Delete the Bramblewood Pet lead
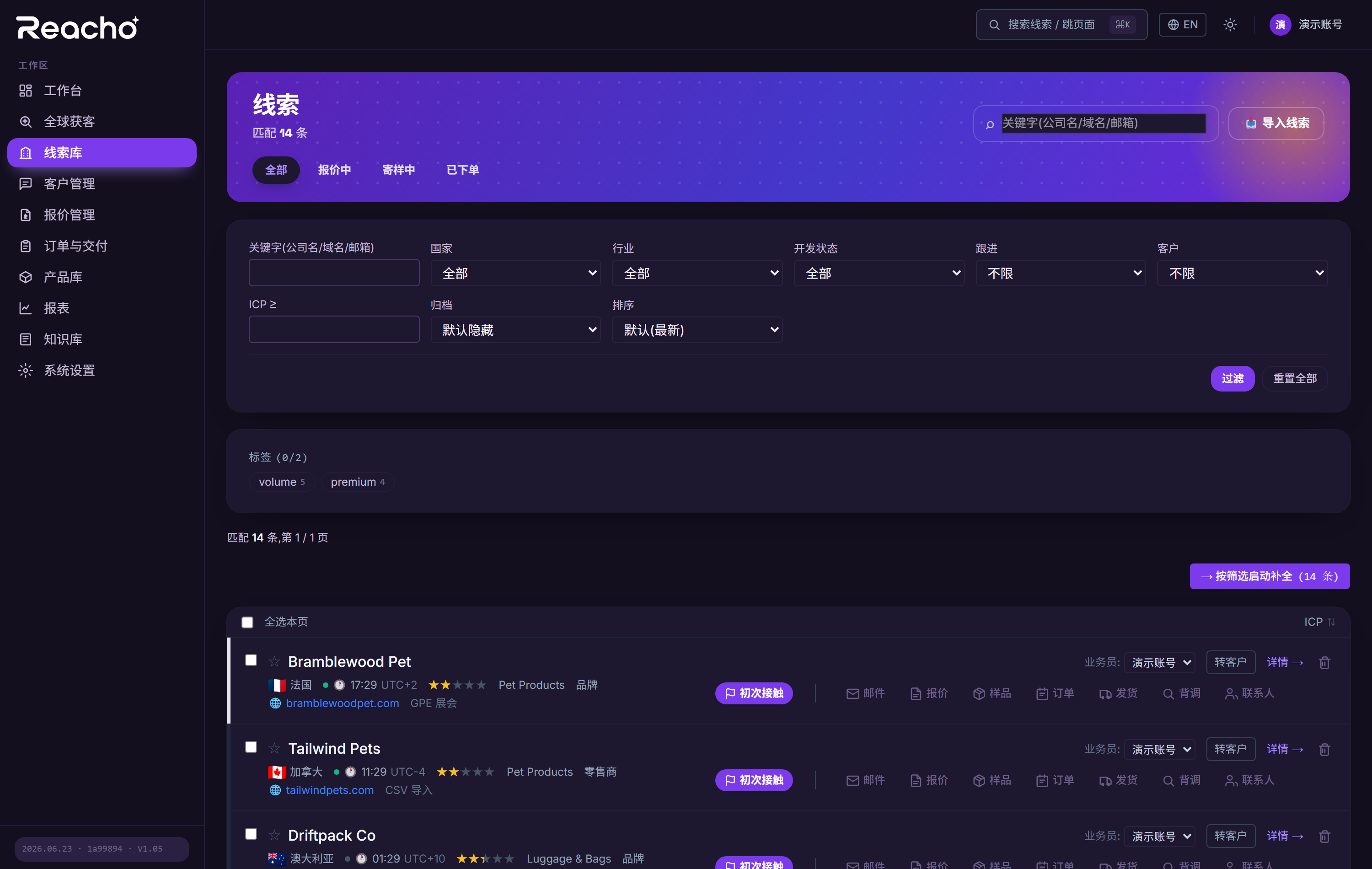This screenshot has width=1372, height=869. pos(1324,662)
